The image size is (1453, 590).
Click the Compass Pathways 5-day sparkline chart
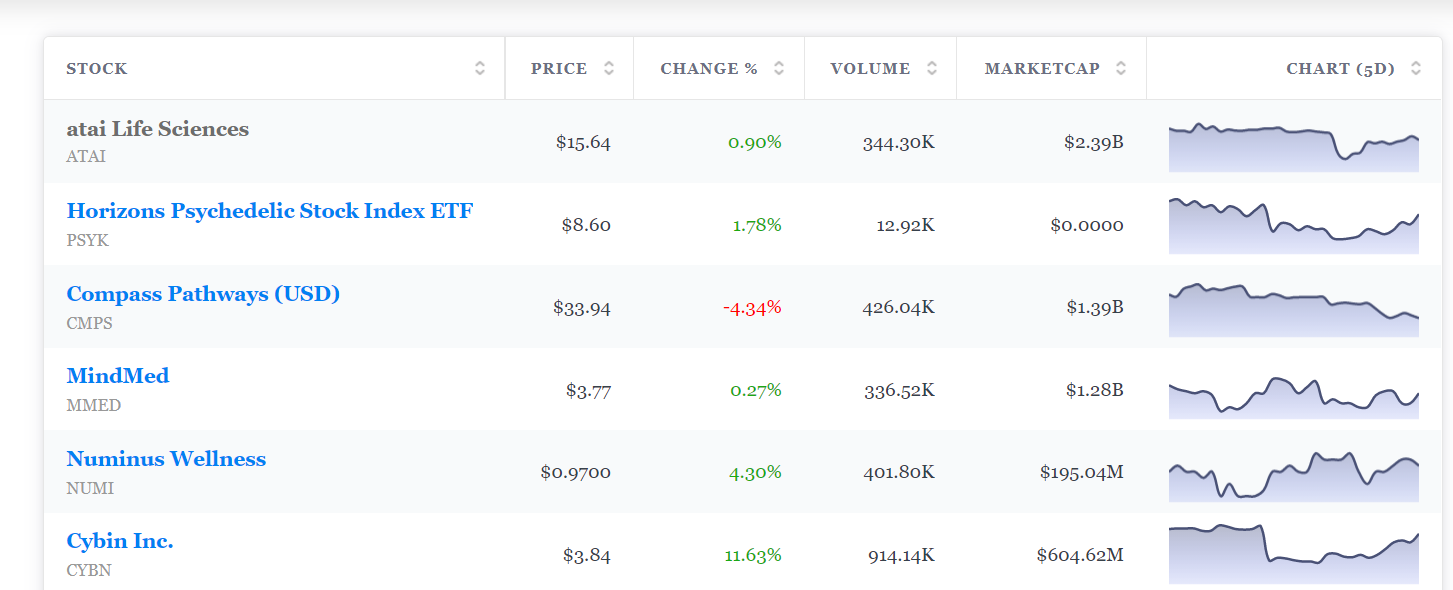[1293, 310]
